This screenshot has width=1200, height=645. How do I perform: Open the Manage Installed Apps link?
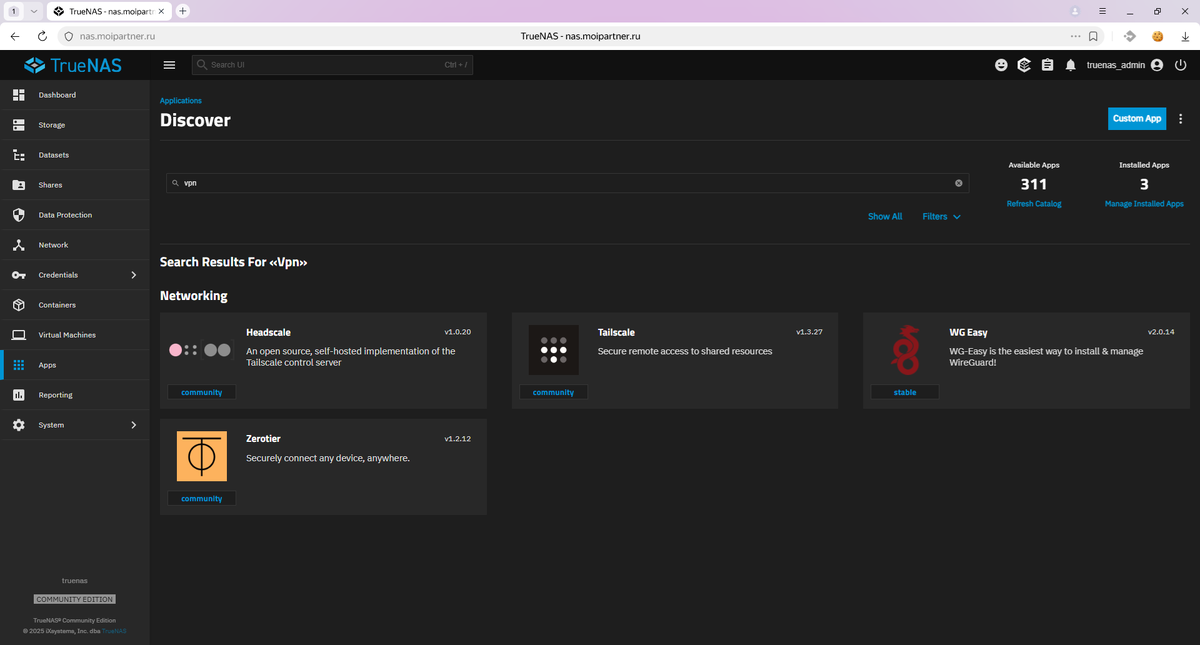coord(1144,203)
